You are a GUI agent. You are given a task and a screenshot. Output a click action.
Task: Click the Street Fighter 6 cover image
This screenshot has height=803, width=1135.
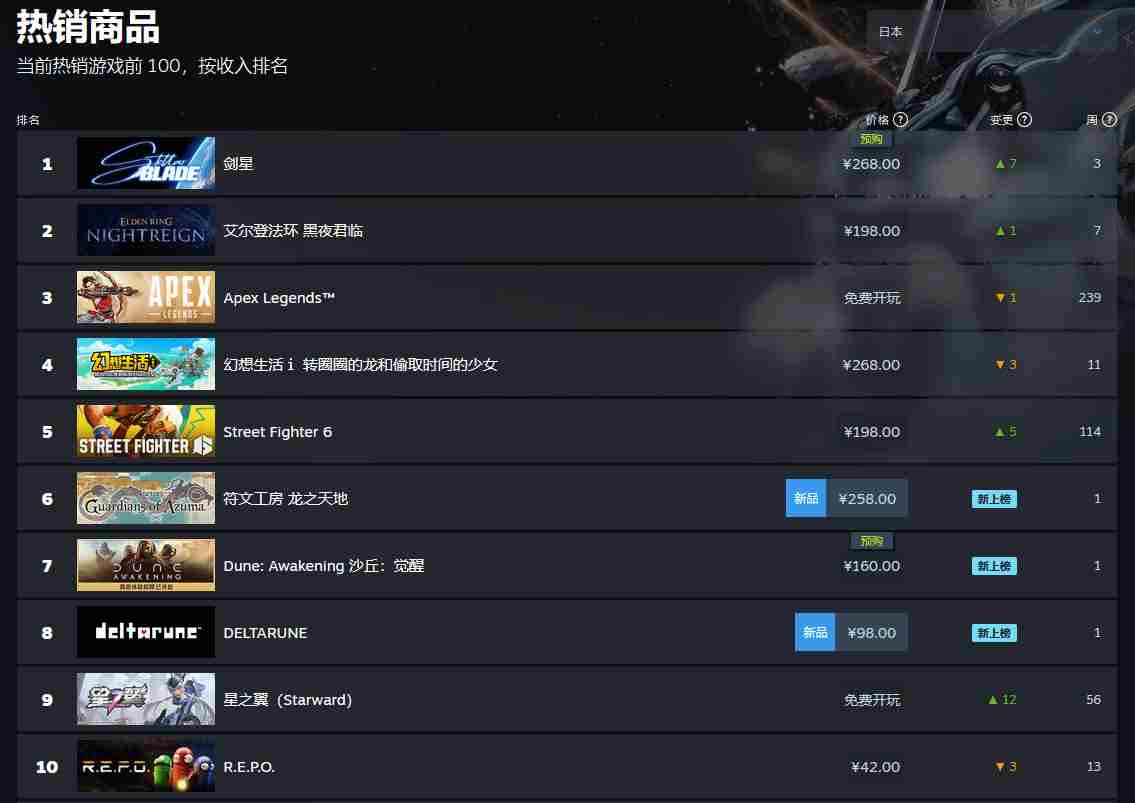point(145,432)
